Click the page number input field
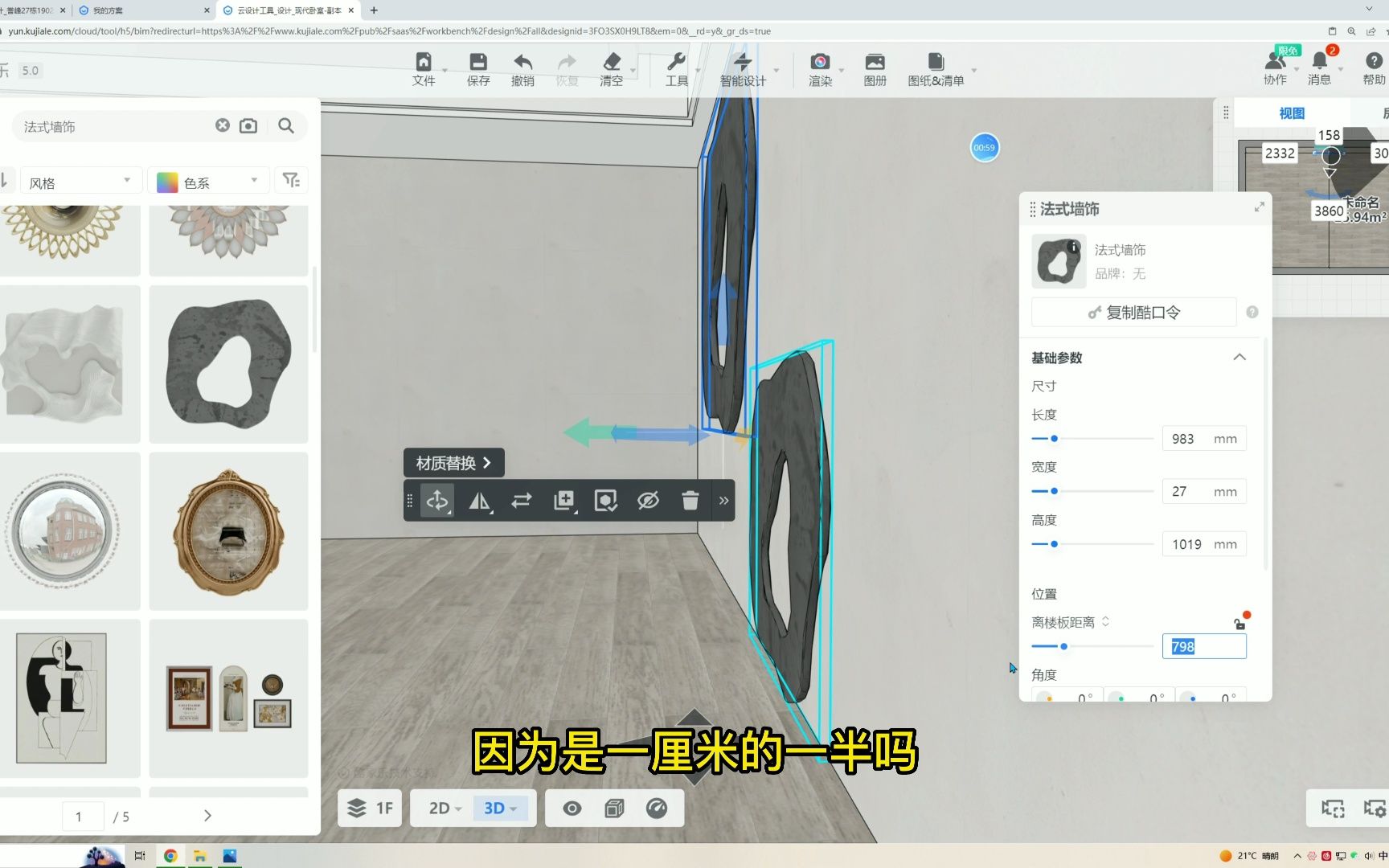This screenshot has height=868, width=1389. pos(83,816)
